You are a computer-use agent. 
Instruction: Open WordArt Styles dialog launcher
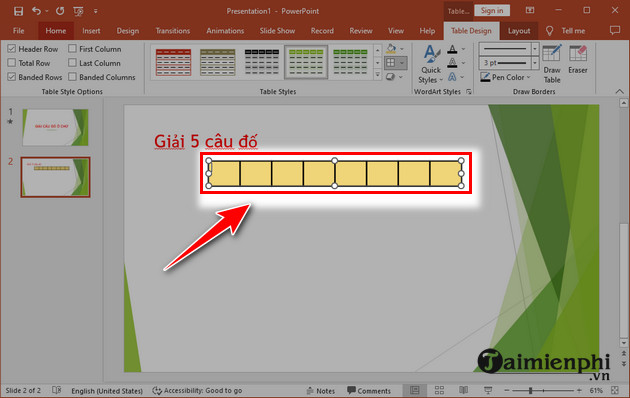click(469, 92)
